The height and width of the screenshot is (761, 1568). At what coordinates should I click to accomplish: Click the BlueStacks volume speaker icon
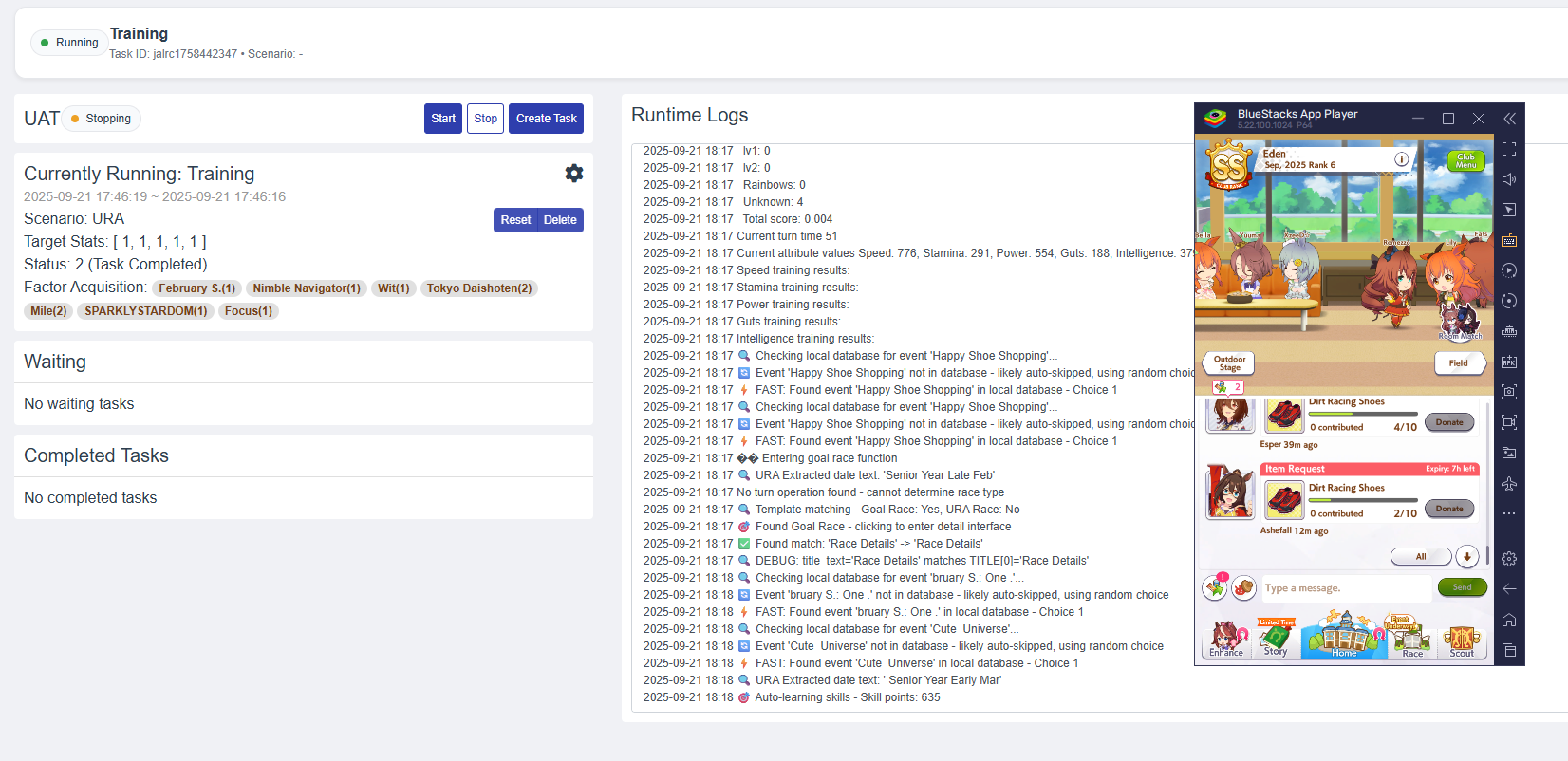click(1509, 179)
